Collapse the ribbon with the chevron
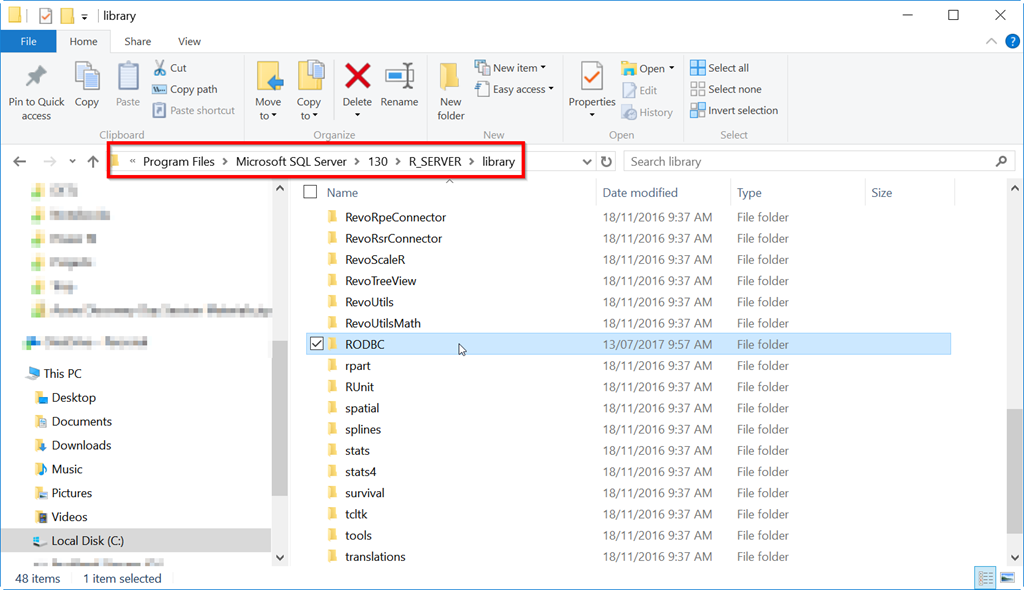 (991, 41)
